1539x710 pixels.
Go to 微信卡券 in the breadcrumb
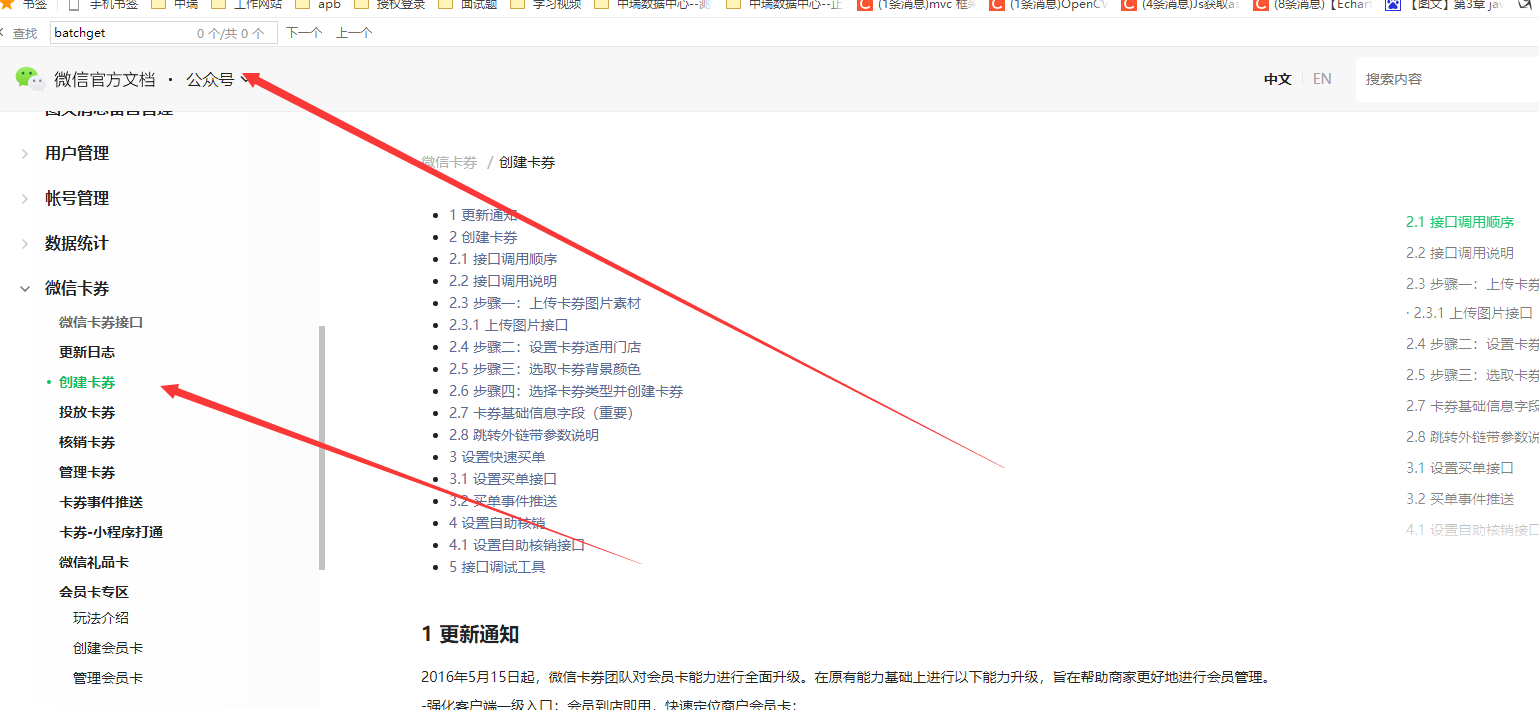click(449, 162)
